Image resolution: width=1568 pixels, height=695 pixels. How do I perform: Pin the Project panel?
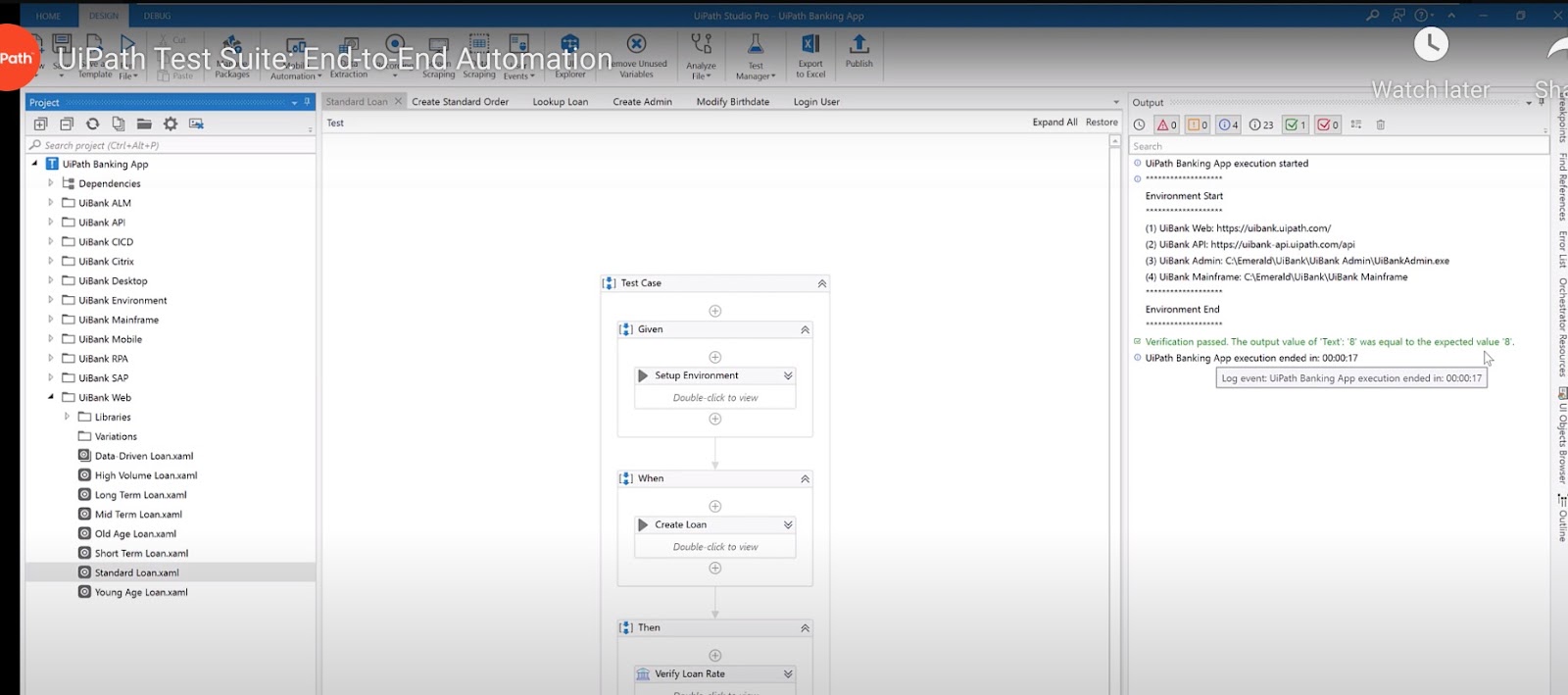click(307, 102)
